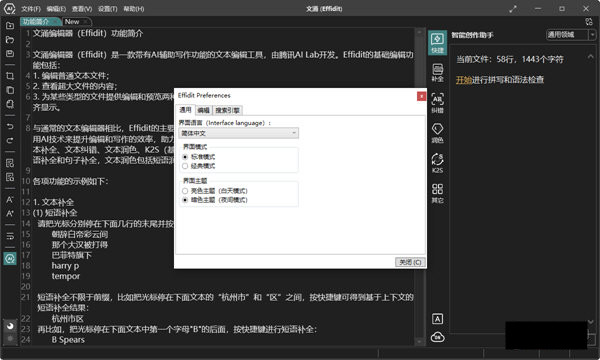Click the cloud icon at sidebar bottom
Screen dimensions: 600x360
point(437,337)
